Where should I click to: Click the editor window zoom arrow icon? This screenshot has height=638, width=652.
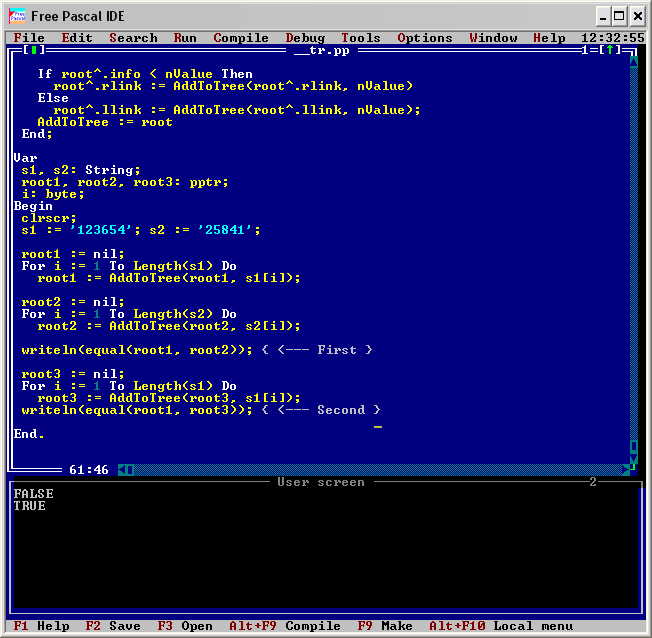(610, 50)
